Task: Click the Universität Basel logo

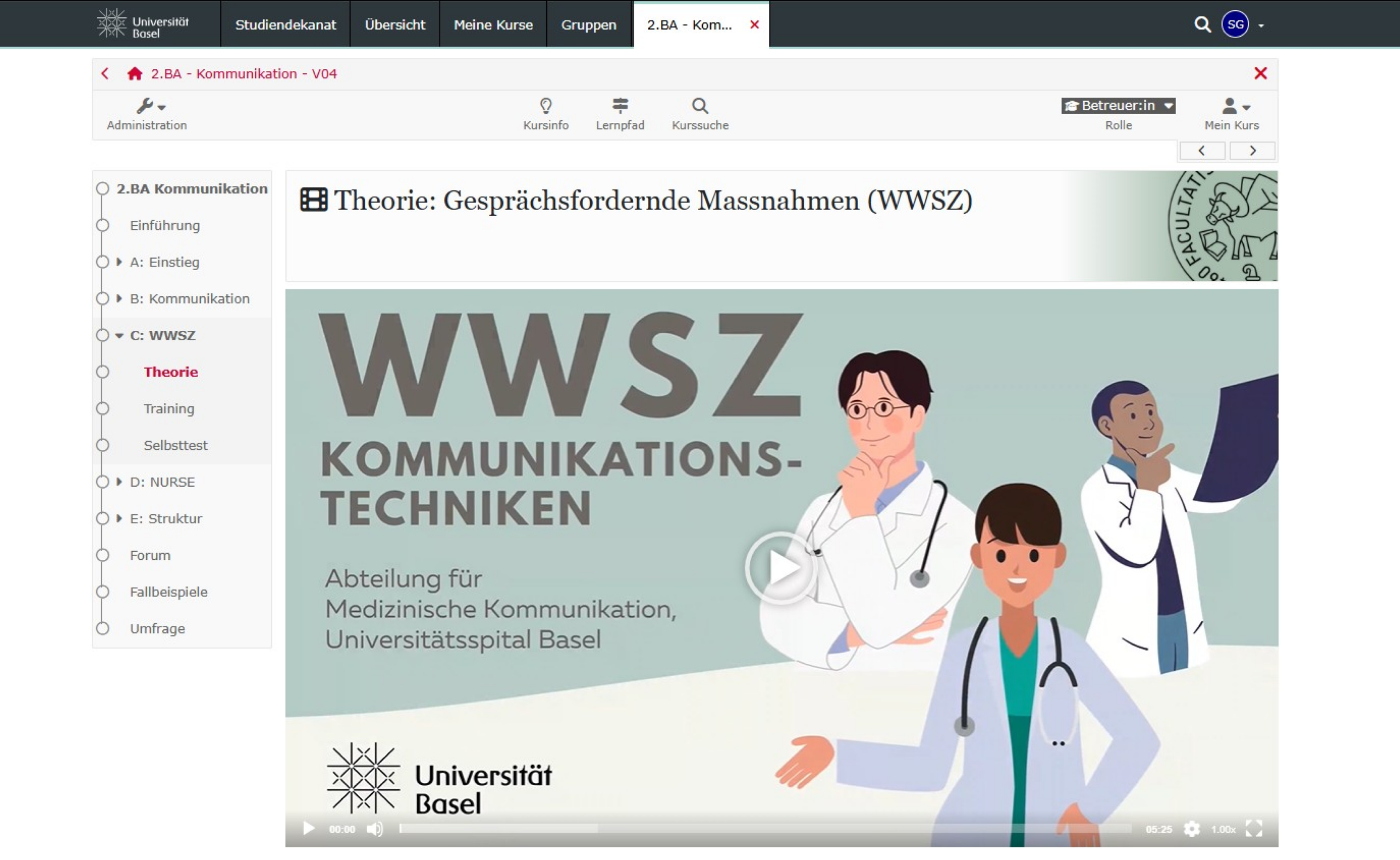Action: point(143,24)
